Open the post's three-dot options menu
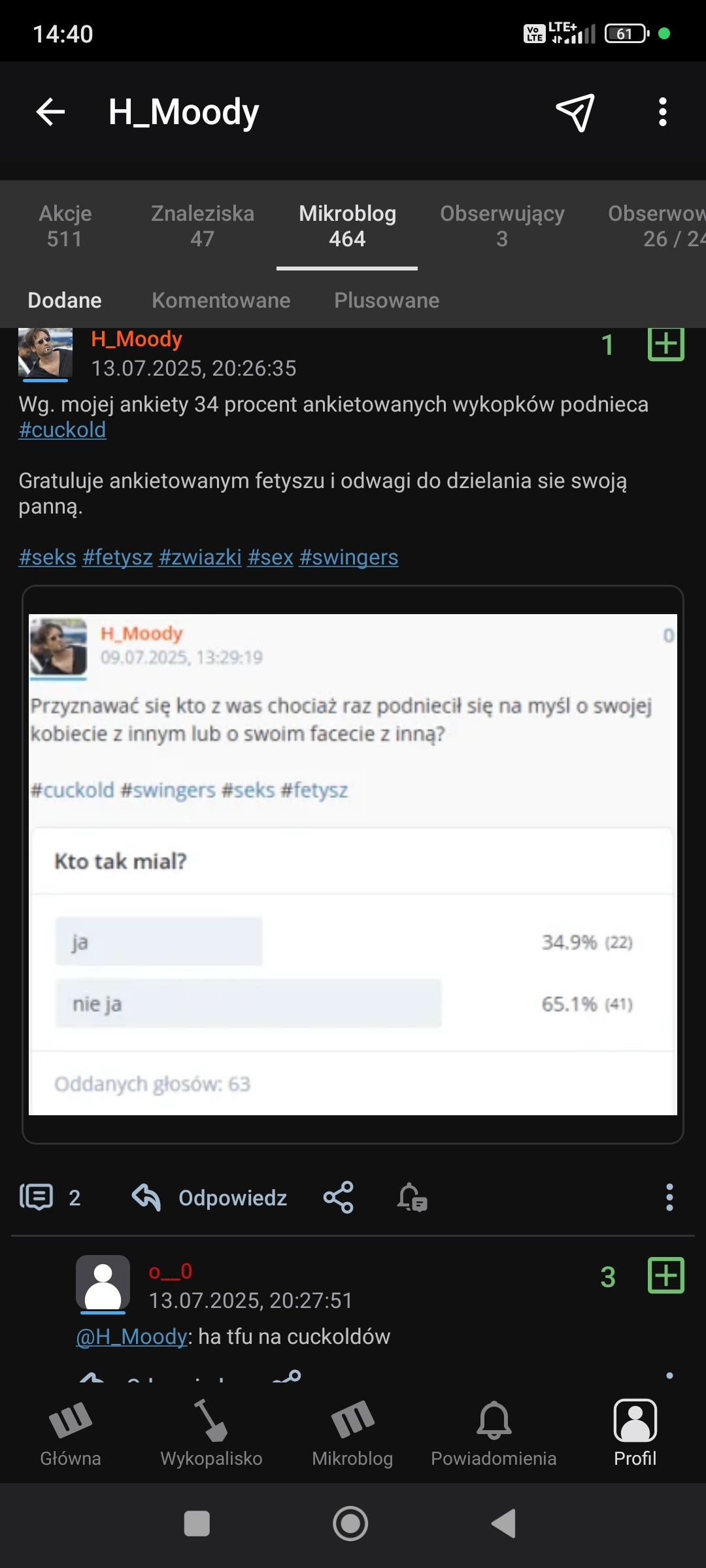 (669, 1198)
